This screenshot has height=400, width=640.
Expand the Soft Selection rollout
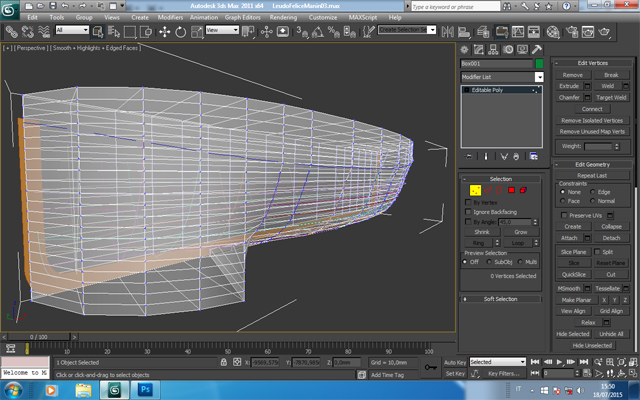pos(500,299)
